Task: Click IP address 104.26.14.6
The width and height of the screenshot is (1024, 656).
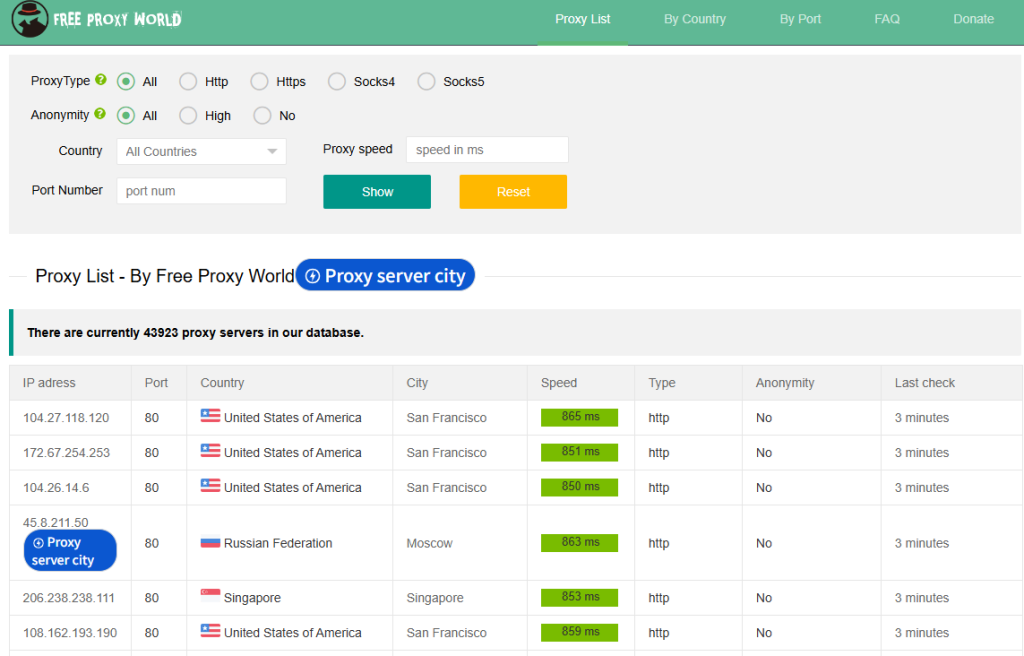Action: coord(56,487)
